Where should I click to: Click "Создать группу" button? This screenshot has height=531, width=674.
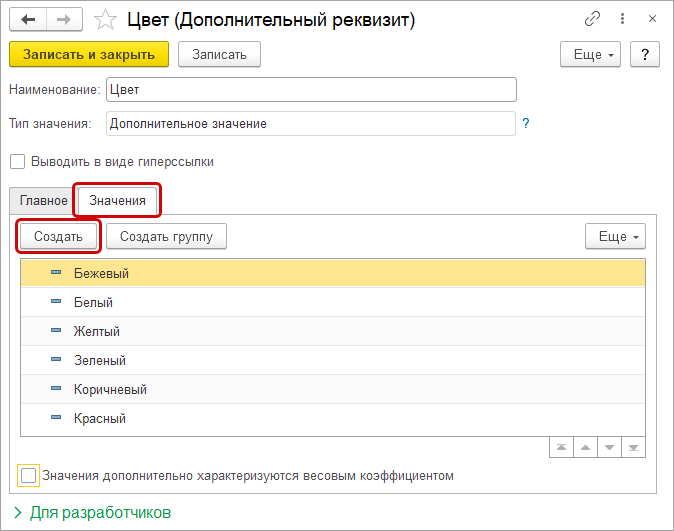point(166,236)
